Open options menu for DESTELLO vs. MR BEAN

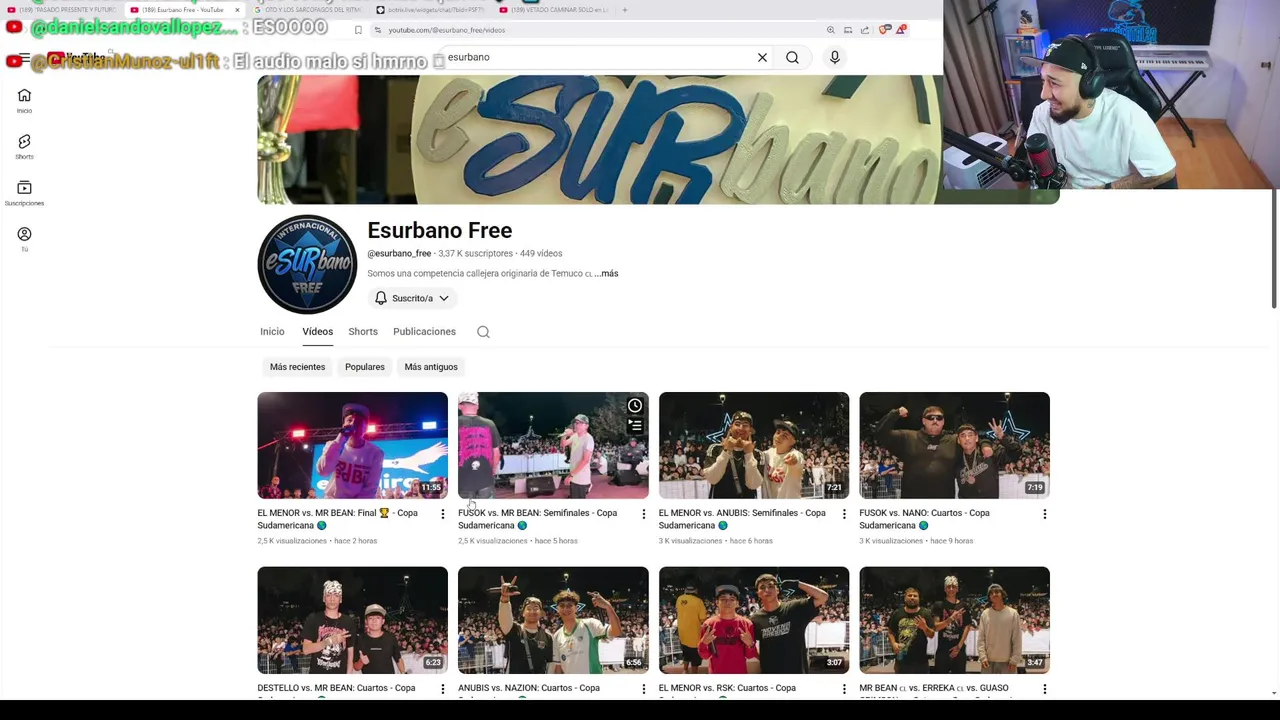tap(442, 689)
